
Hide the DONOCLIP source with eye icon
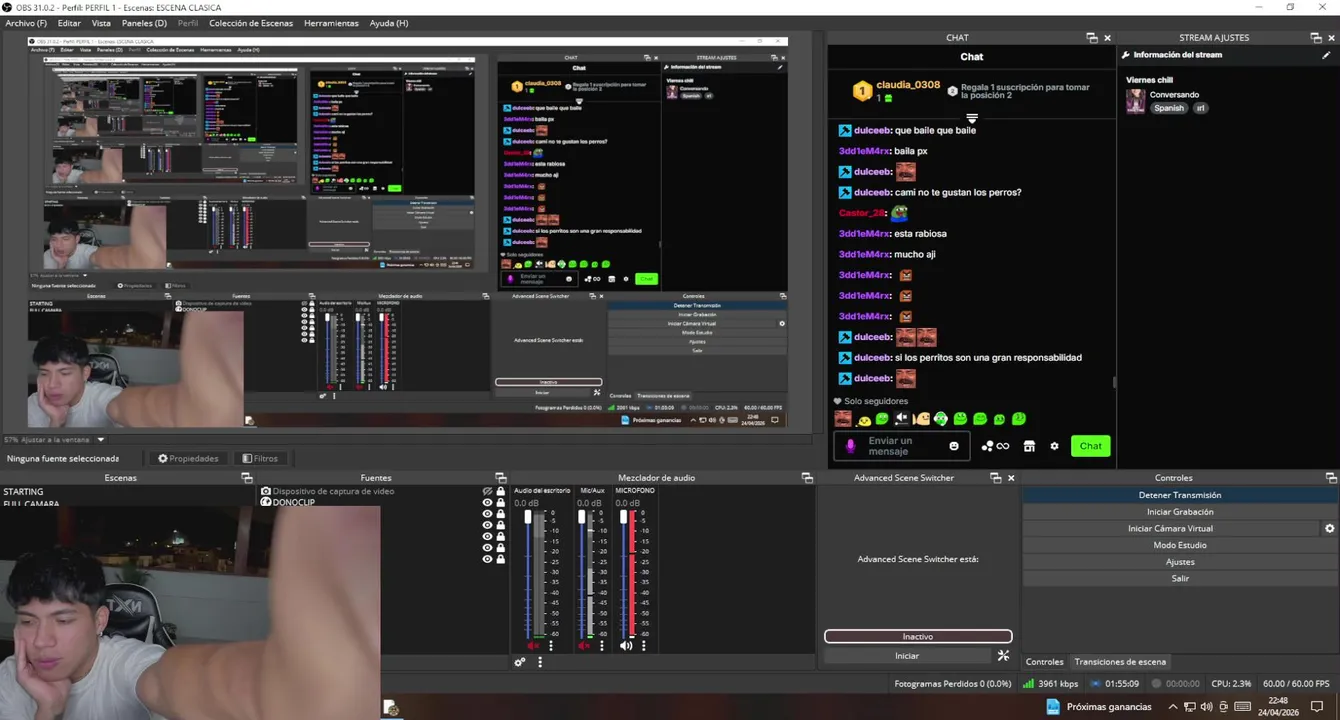[x=488, y=502]
